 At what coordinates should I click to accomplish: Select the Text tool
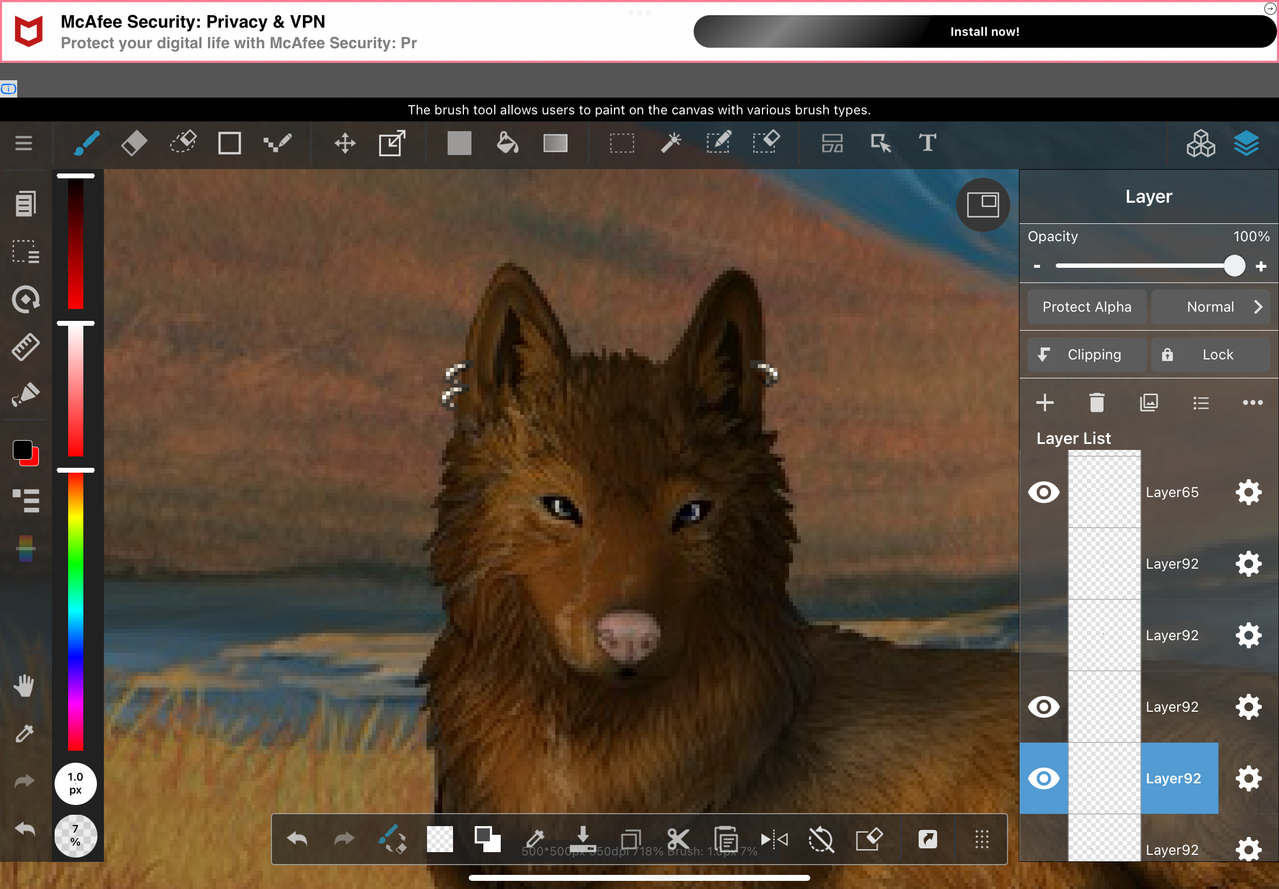coord(927,143)
